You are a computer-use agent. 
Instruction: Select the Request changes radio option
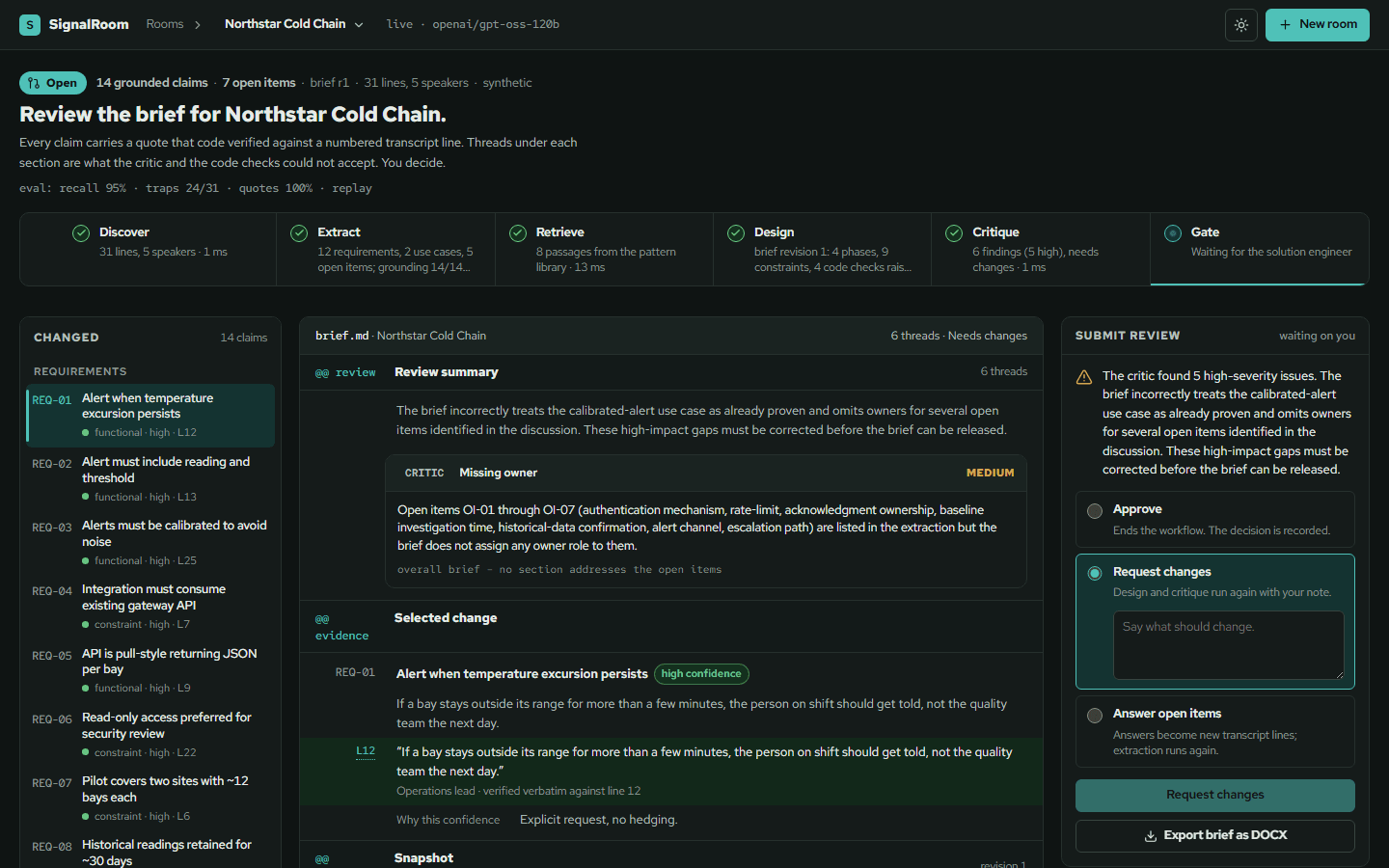point(1095,573)
